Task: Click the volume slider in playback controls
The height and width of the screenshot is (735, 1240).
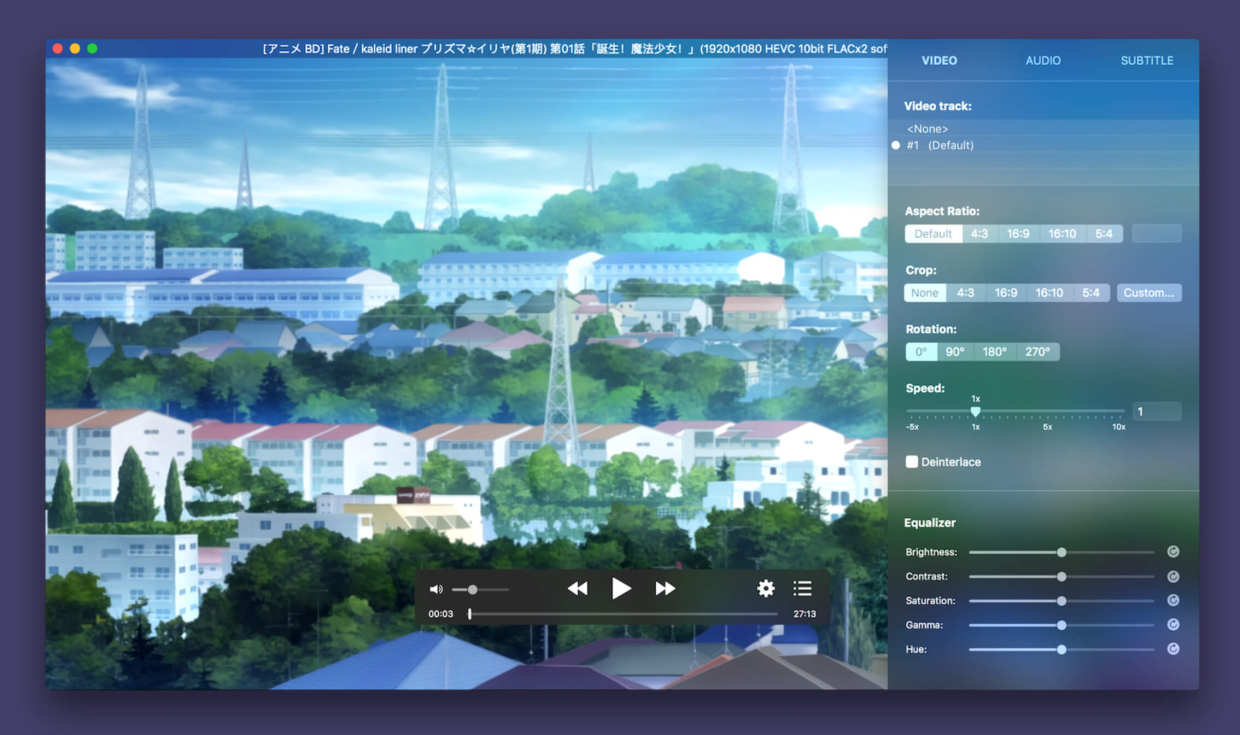Action: [x=480, y=589]
